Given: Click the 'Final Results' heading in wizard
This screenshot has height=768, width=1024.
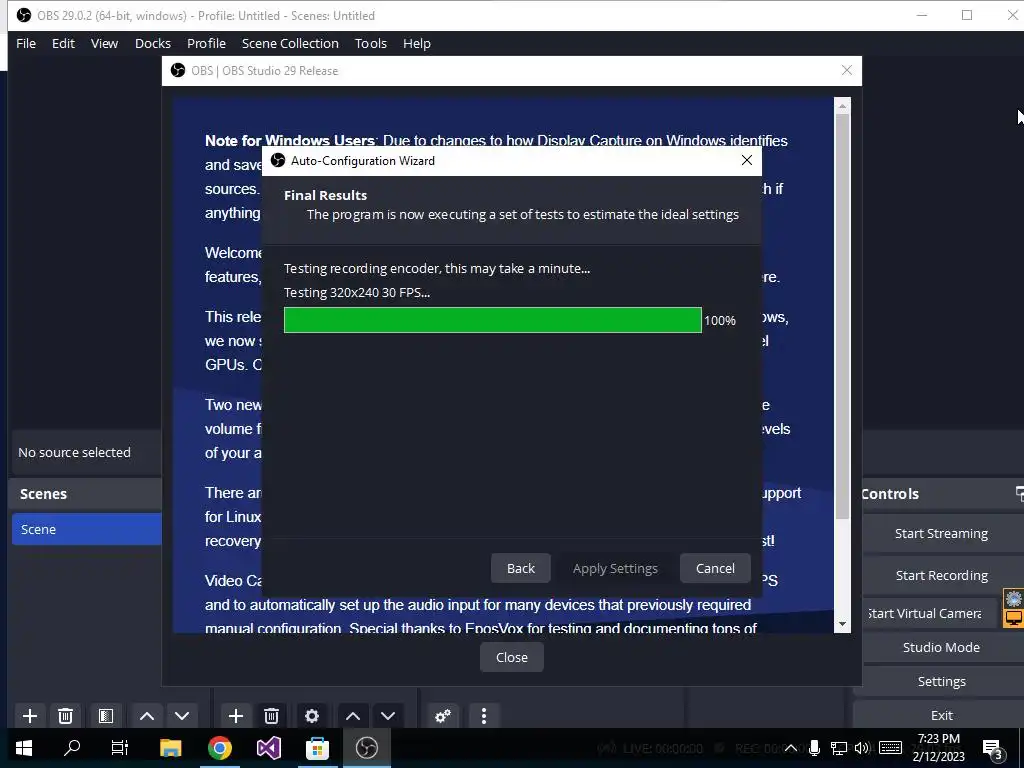Looking at the screenshot, I should [x=325, y=195].
